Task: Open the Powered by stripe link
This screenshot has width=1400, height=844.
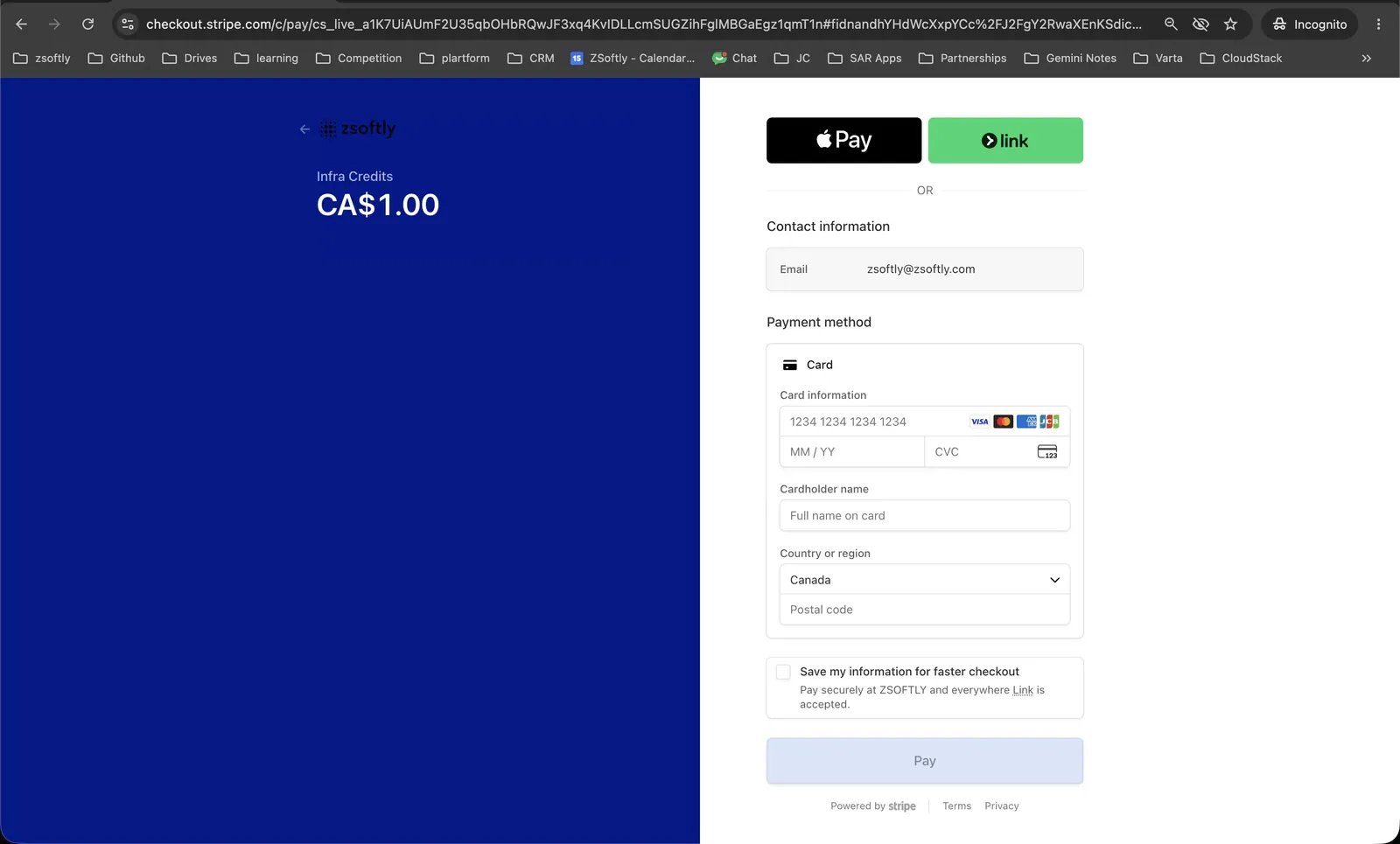Action: tap(873, 806)
